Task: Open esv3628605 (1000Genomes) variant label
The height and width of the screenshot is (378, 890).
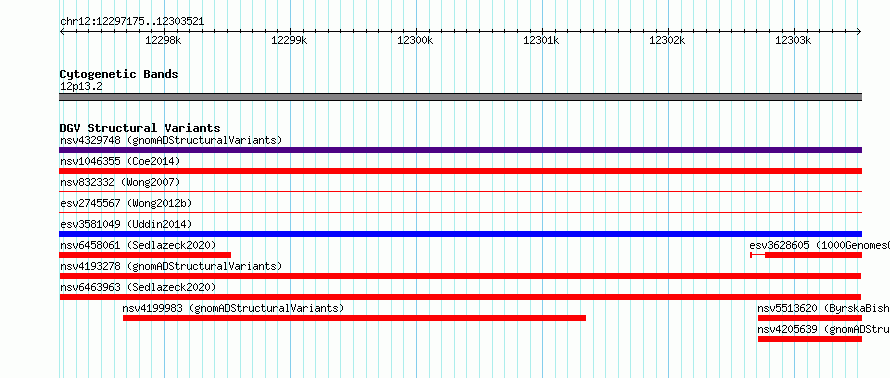Action: pos(819,245)
